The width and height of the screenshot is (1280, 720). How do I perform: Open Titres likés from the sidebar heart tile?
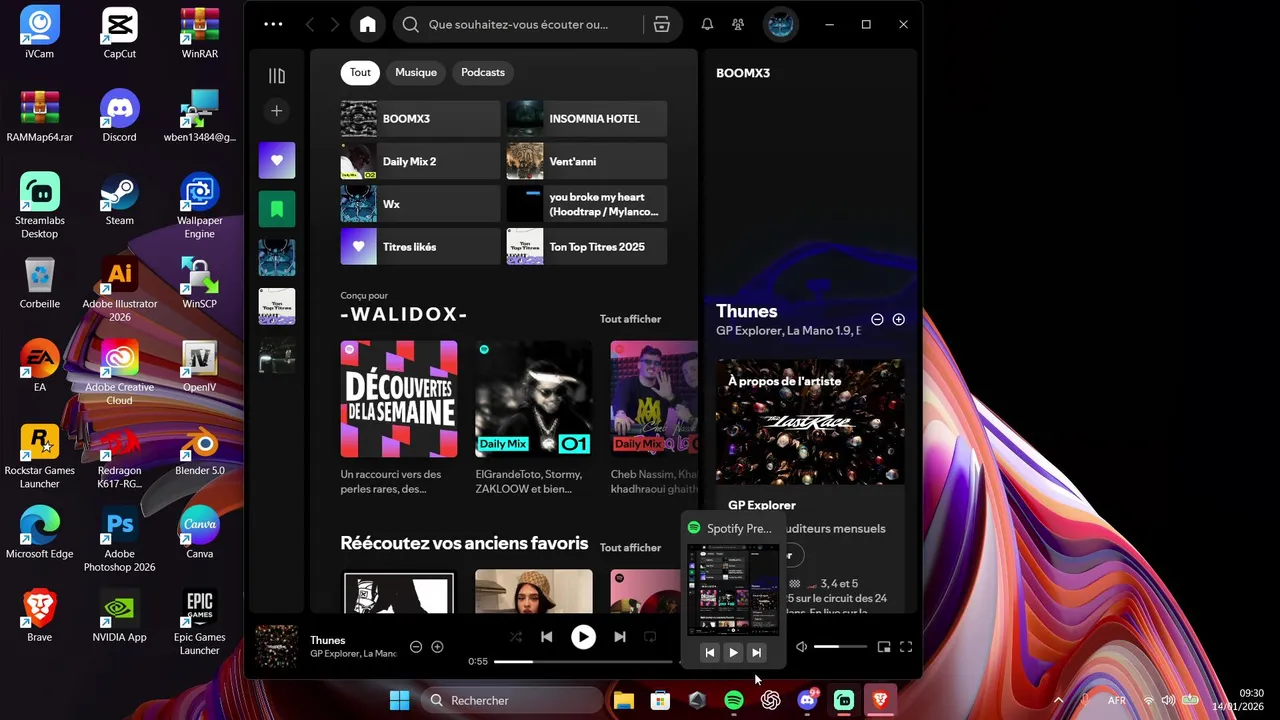277,160
